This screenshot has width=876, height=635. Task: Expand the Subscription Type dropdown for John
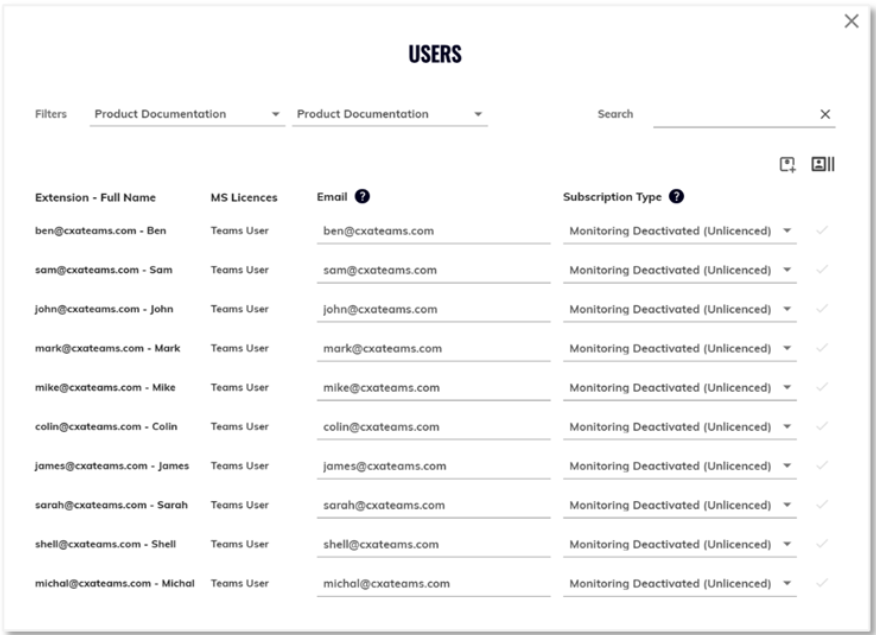tap(679, 309)
